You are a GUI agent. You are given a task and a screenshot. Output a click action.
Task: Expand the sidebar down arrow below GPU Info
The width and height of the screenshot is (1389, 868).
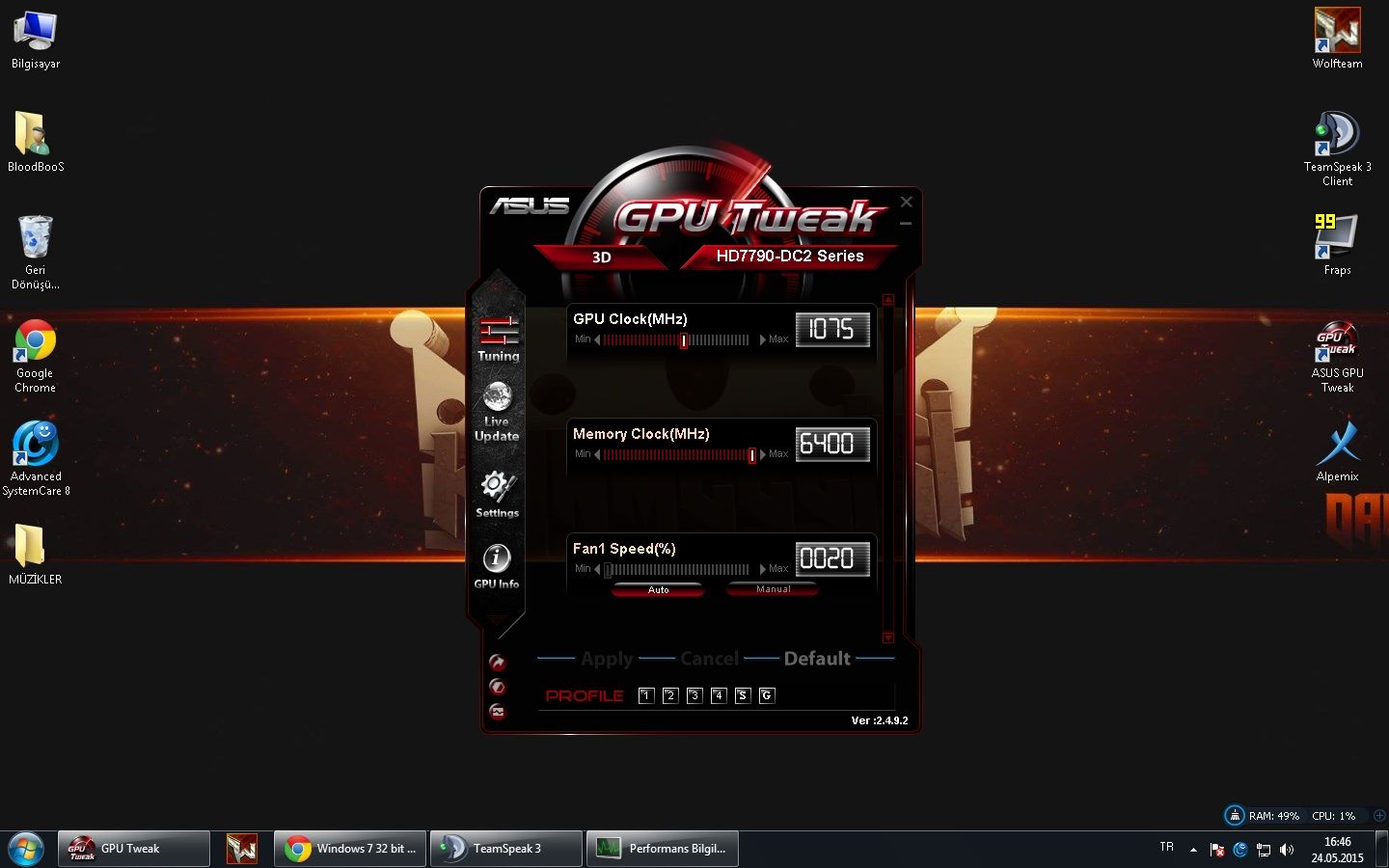497,620
